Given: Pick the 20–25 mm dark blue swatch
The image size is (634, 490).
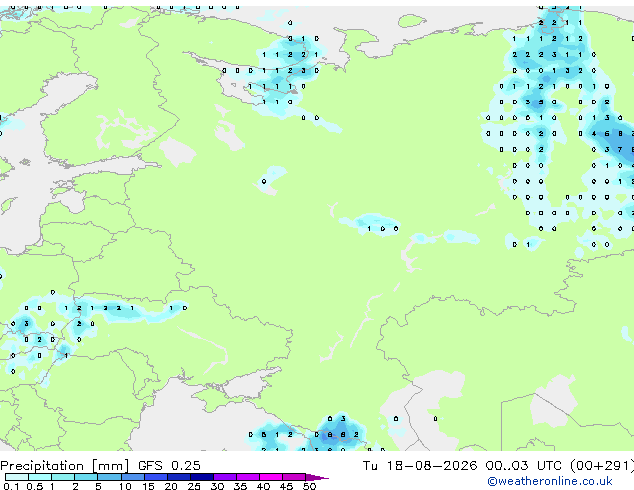Looking at the screenshot, I should [179, 477].
